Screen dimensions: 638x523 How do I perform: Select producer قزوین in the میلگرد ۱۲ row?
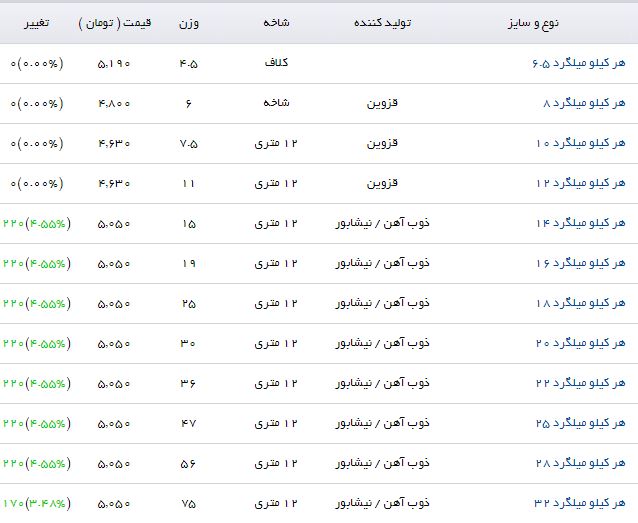(x=382, y=183)
